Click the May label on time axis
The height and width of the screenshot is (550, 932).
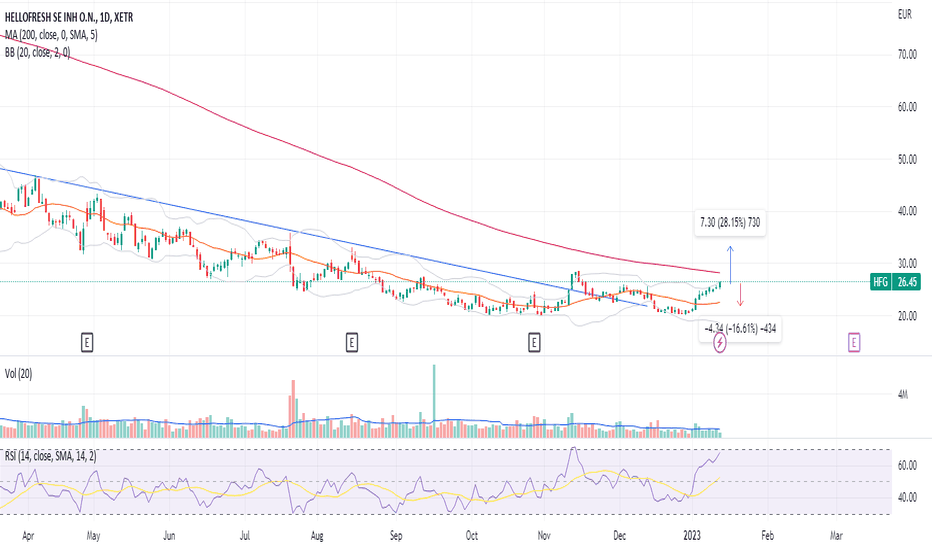coord(93,536)
